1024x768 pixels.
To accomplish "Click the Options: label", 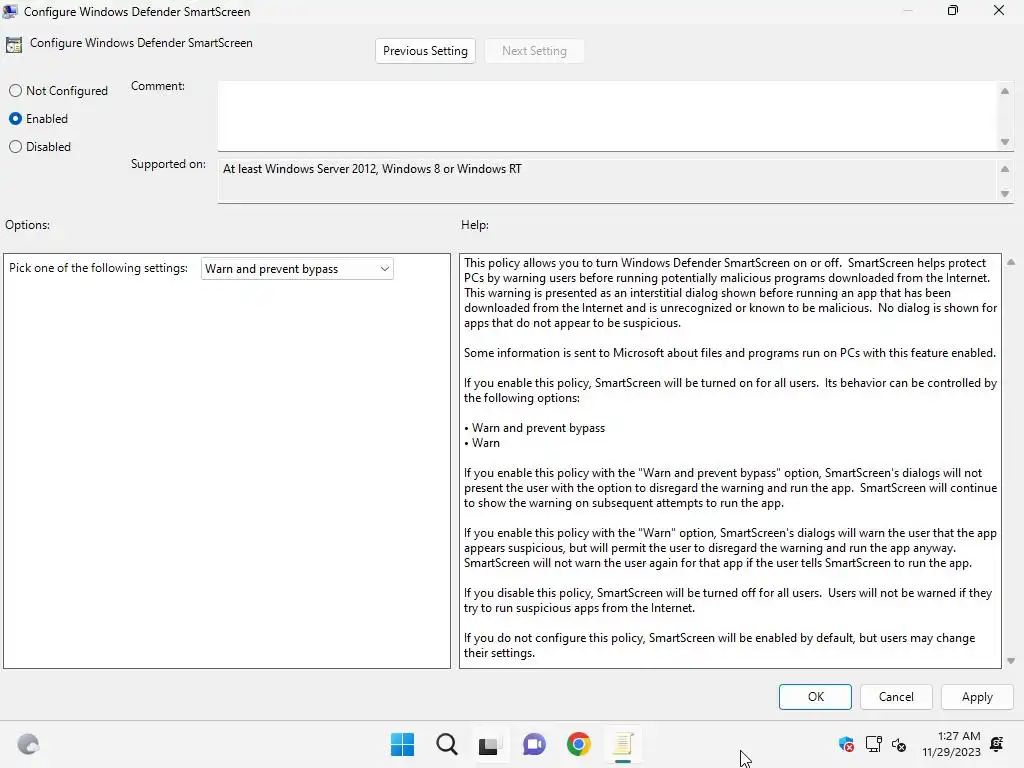I will coord(27,225).
